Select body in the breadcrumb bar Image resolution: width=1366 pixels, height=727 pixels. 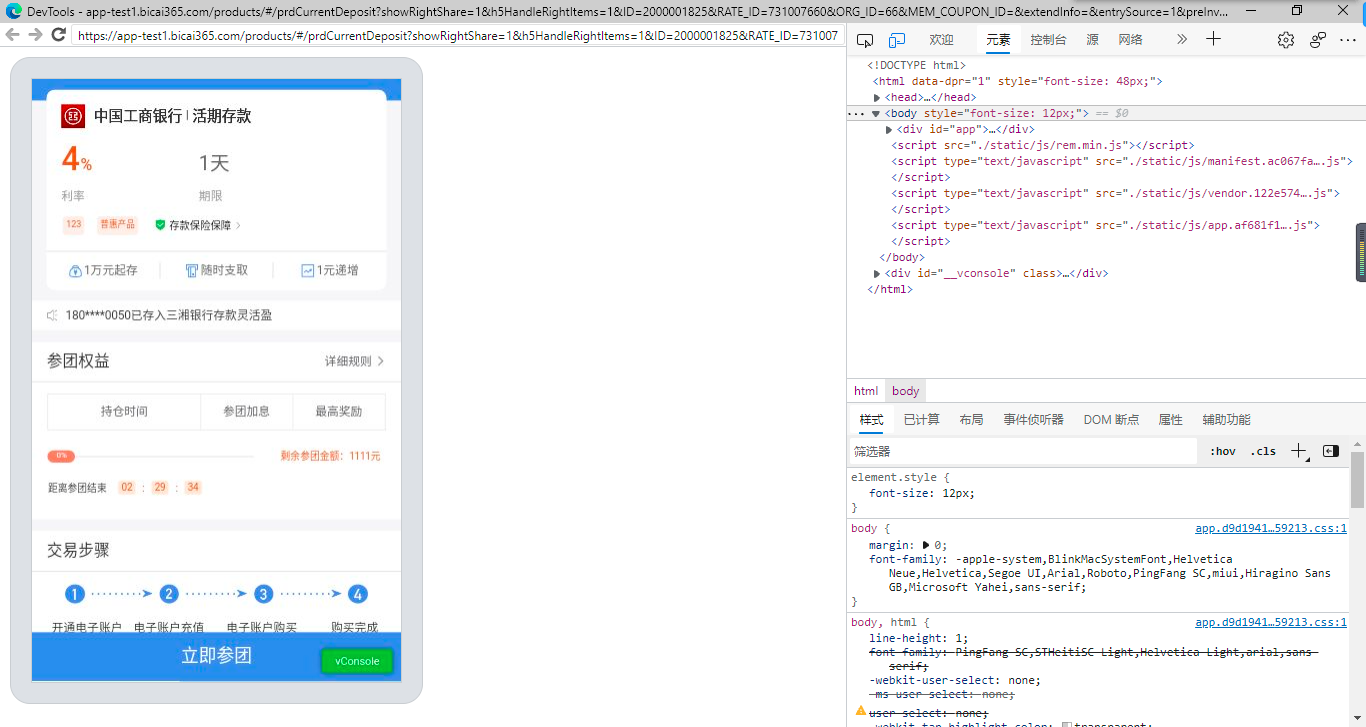click(x=906, y=391)
